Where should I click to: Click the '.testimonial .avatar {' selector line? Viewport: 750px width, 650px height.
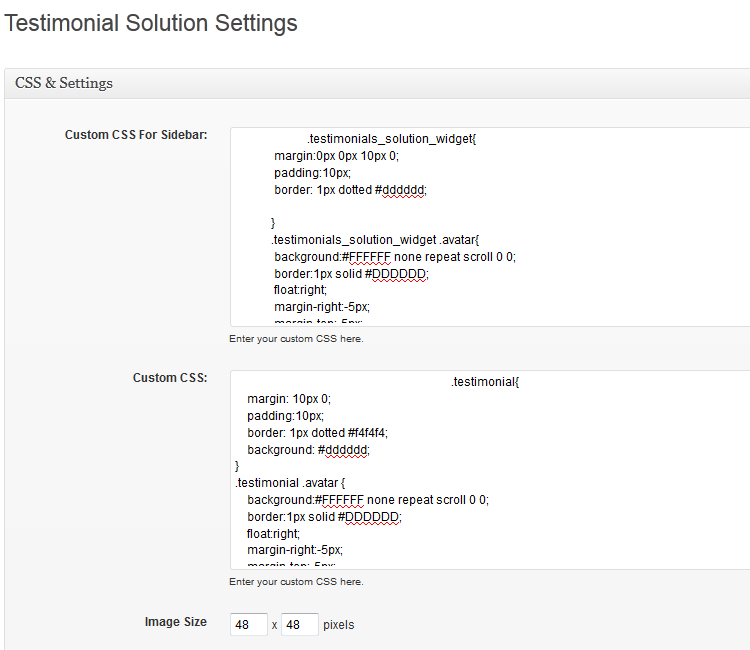pyautogui.click(x=290, y=483)
